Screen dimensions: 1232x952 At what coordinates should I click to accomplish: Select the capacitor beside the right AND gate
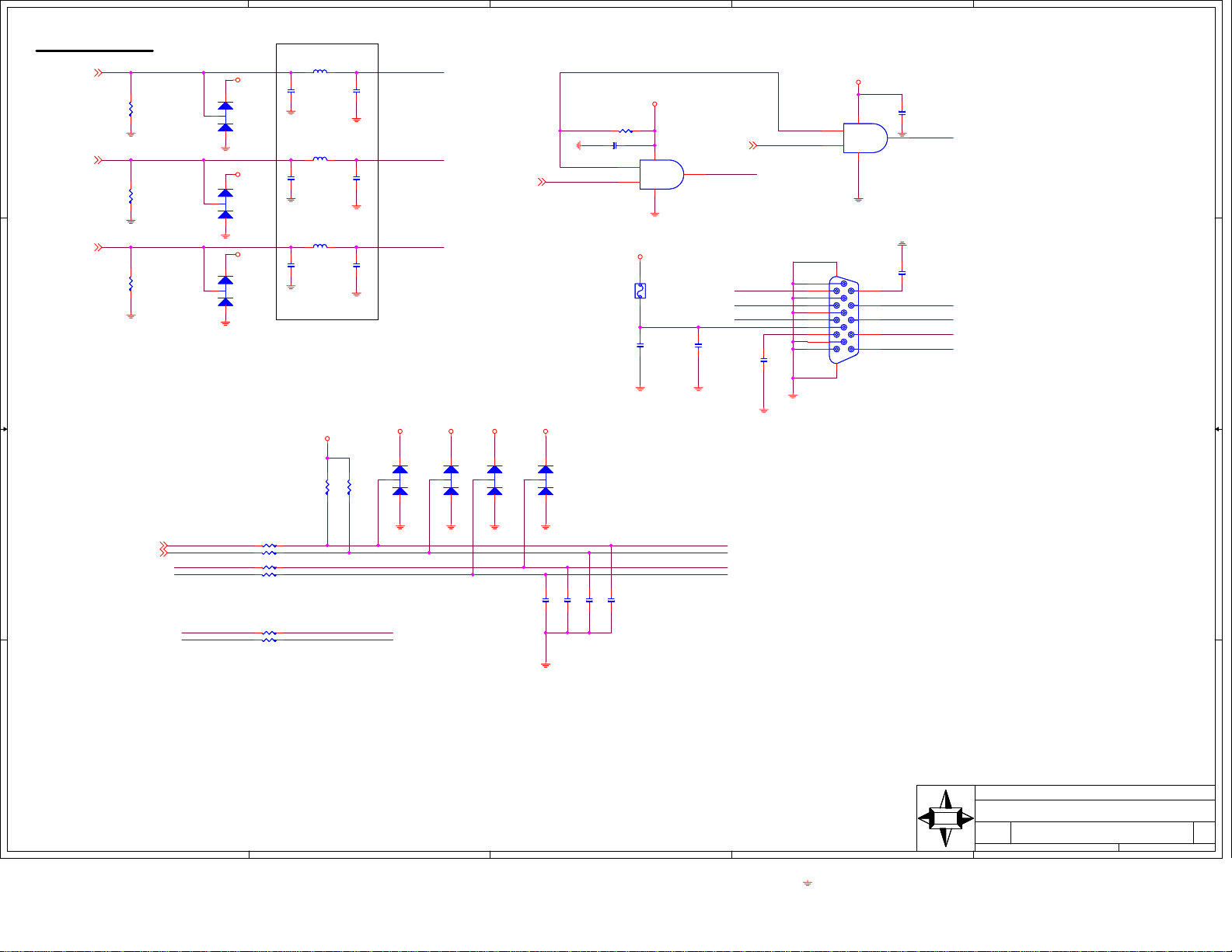902,112
